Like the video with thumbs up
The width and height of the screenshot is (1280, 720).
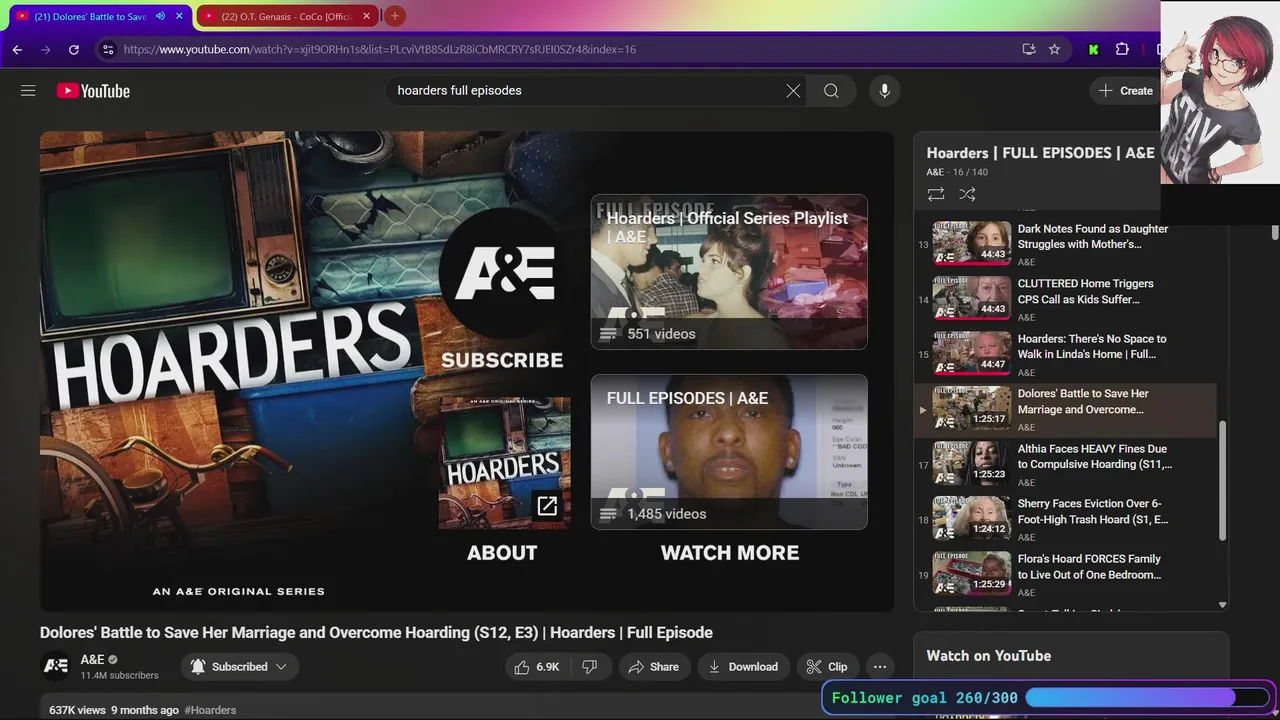click(538, 667)
